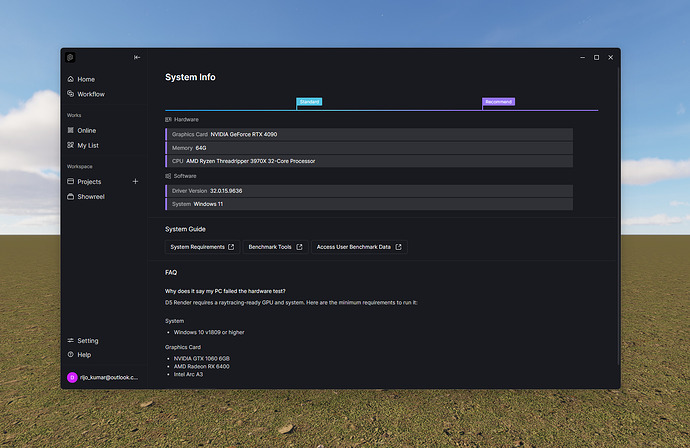Click the external-link icon on System Requirements
The image size is (690, 448).
pos(231,247)
